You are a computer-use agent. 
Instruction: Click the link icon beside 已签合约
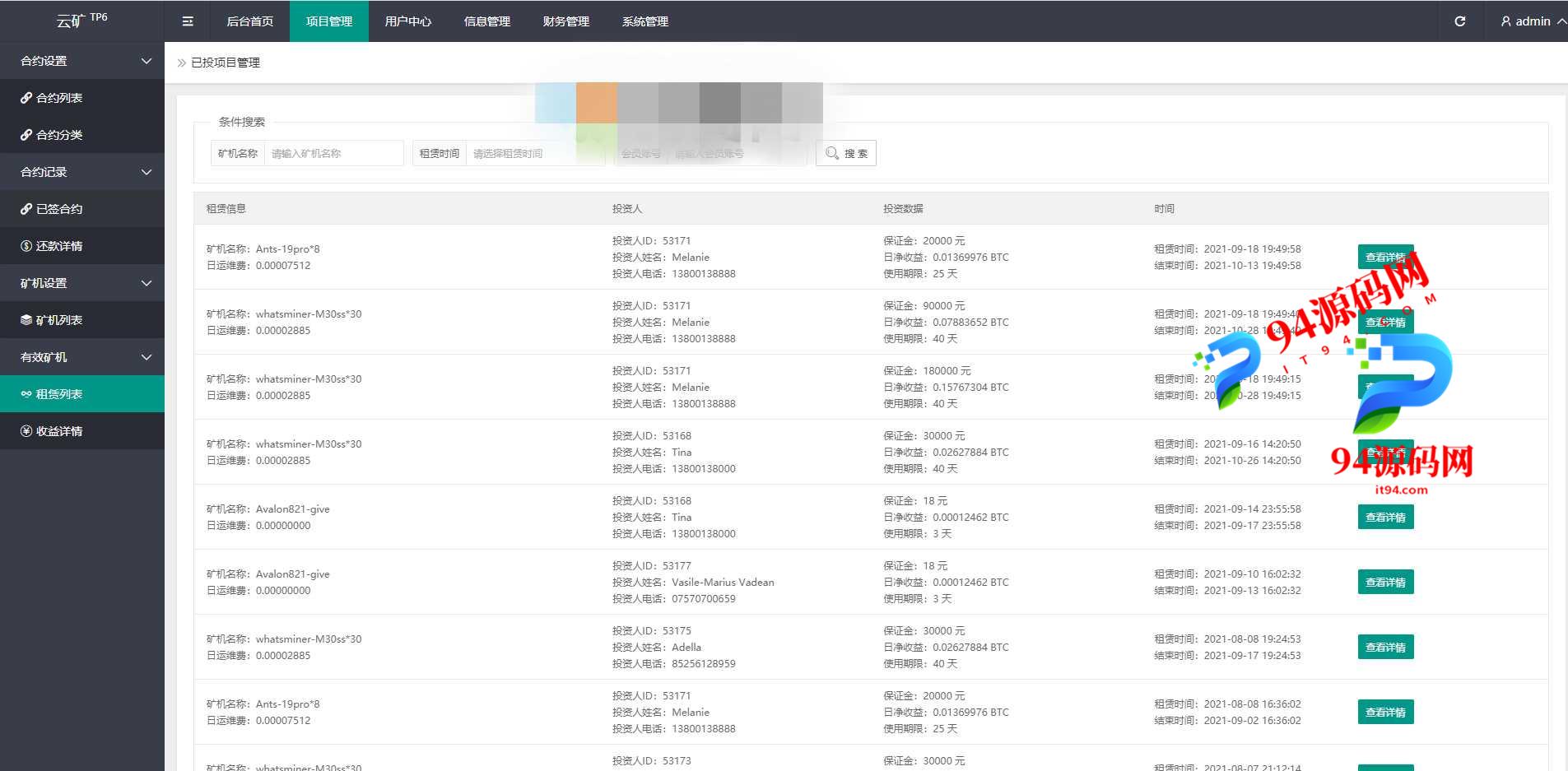point(26,209)
